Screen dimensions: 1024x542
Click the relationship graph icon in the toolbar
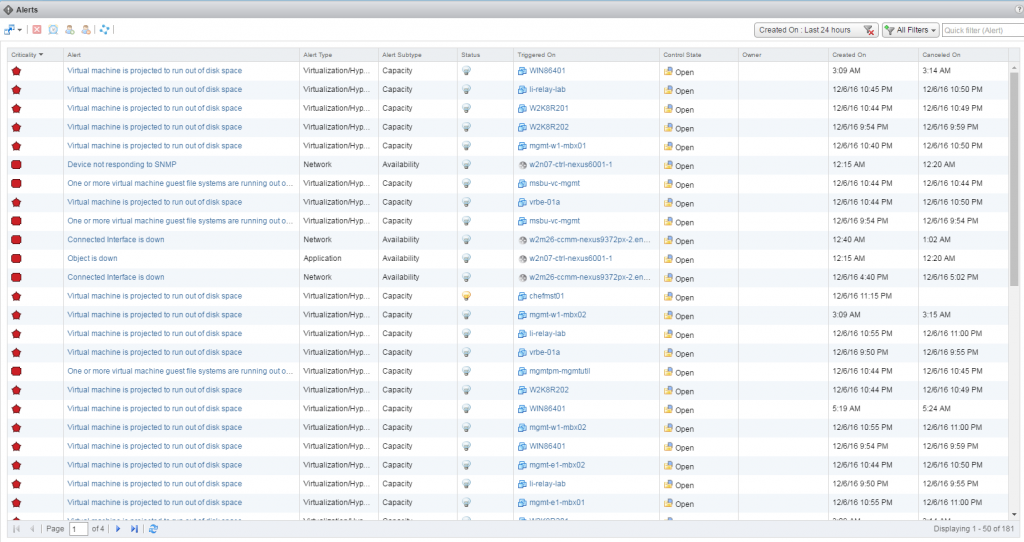click(105, 30)
